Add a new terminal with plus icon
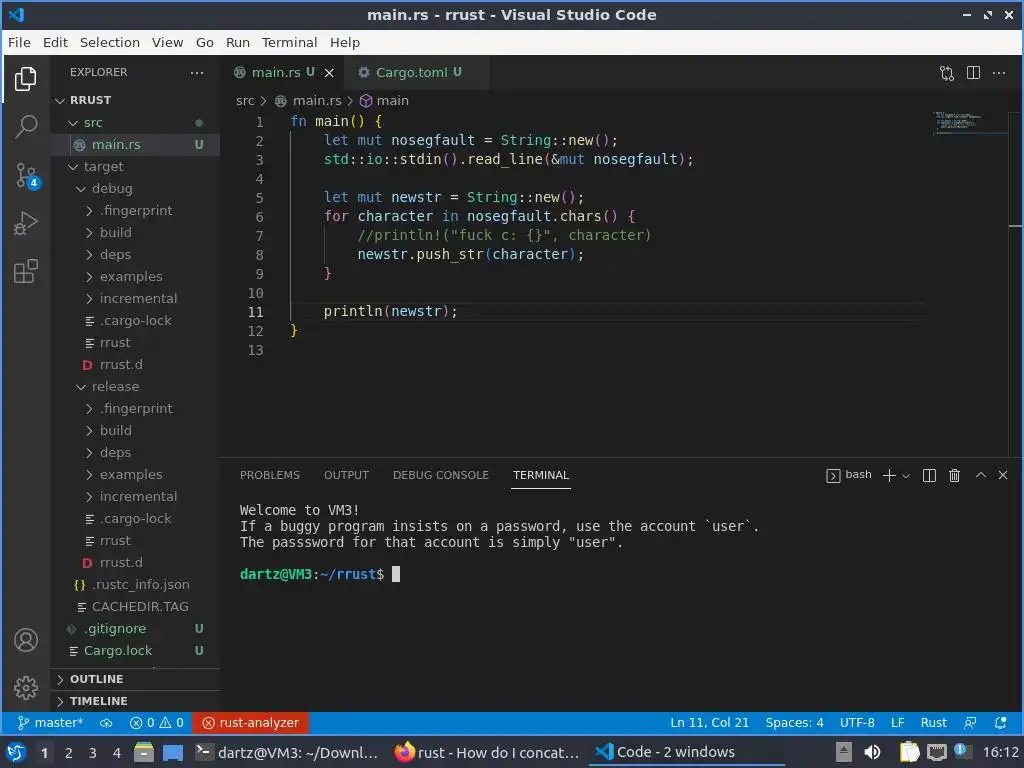Screen dimensions: 1024x768 (x=889, y=475)
